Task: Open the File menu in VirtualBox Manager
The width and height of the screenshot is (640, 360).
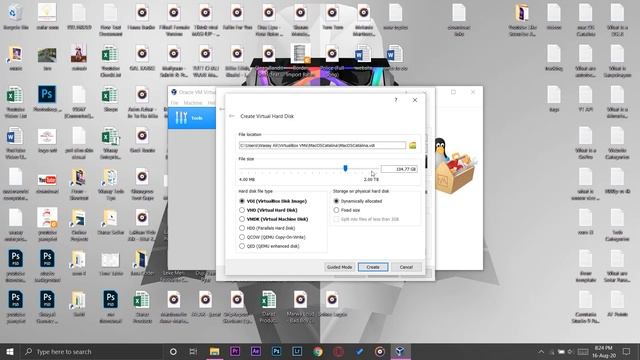Action: pos(175,103)
